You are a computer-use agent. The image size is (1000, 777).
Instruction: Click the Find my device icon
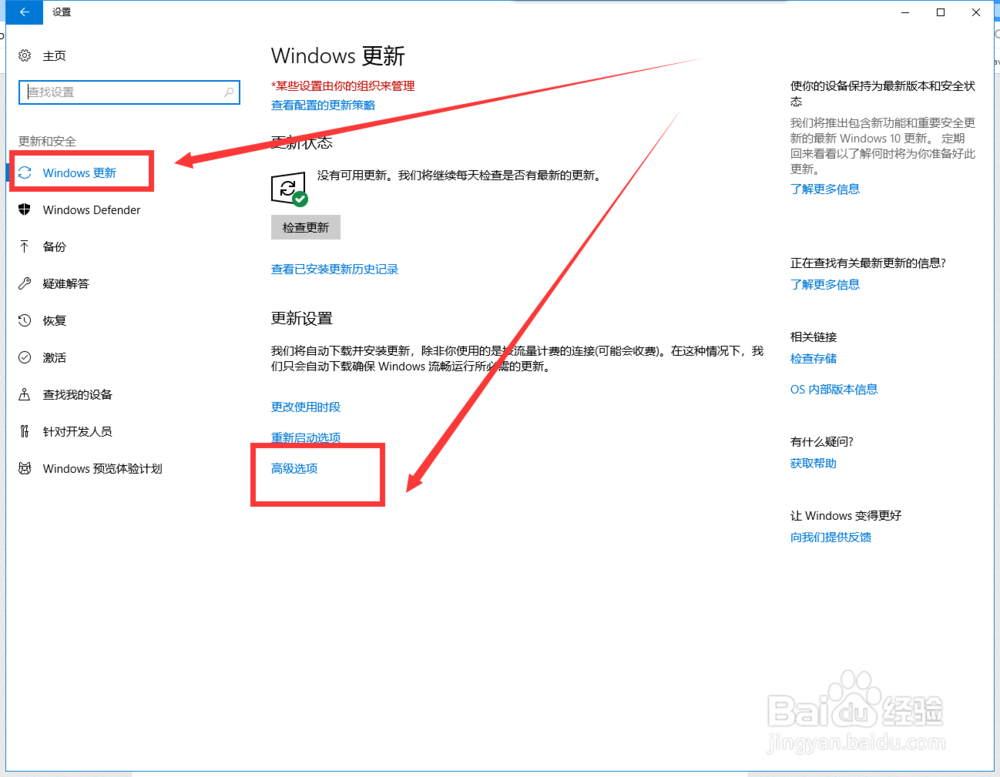click(24, 394)
